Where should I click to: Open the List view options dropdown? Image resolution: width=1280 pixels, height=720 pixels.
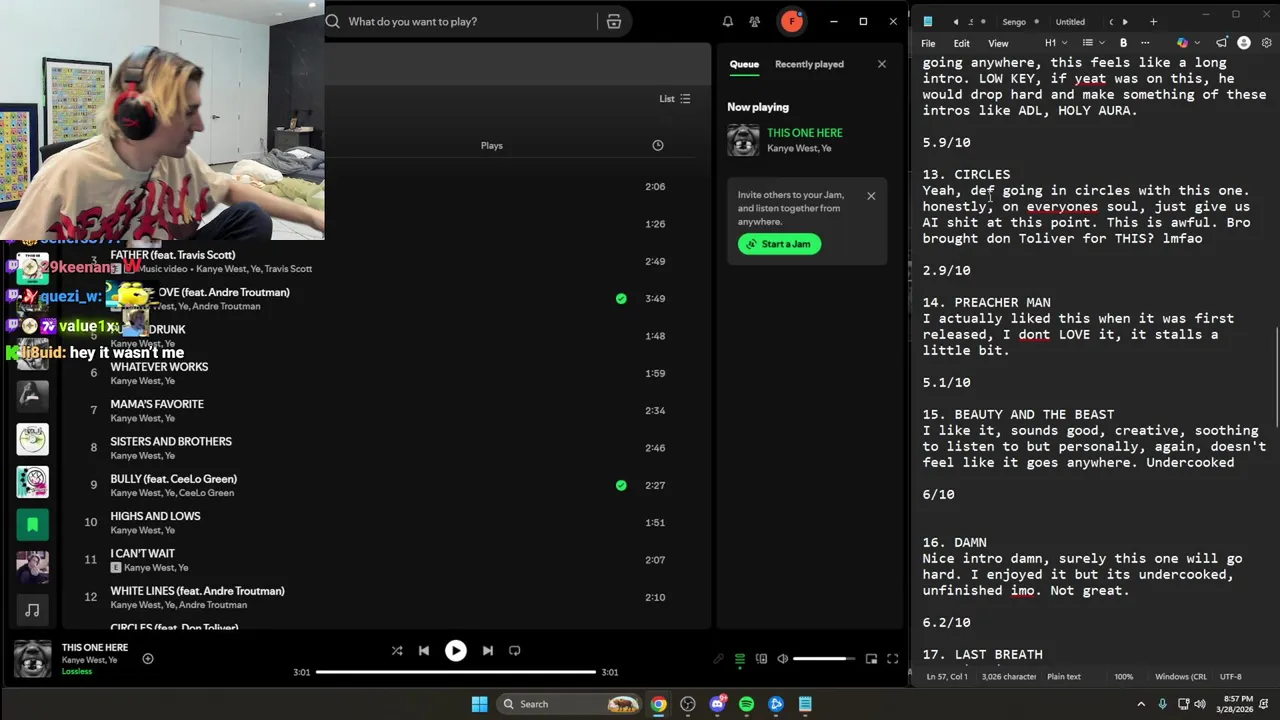point(675,99)
